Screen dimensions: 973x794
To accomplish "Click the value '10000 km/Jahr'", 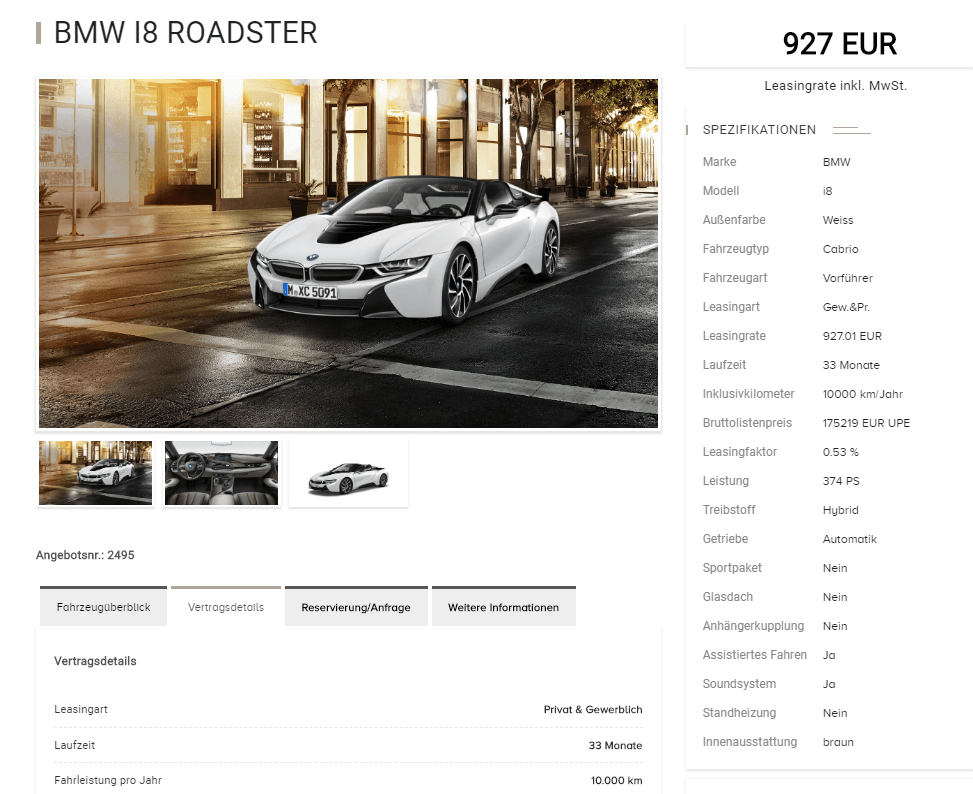I will coord(863,394).
